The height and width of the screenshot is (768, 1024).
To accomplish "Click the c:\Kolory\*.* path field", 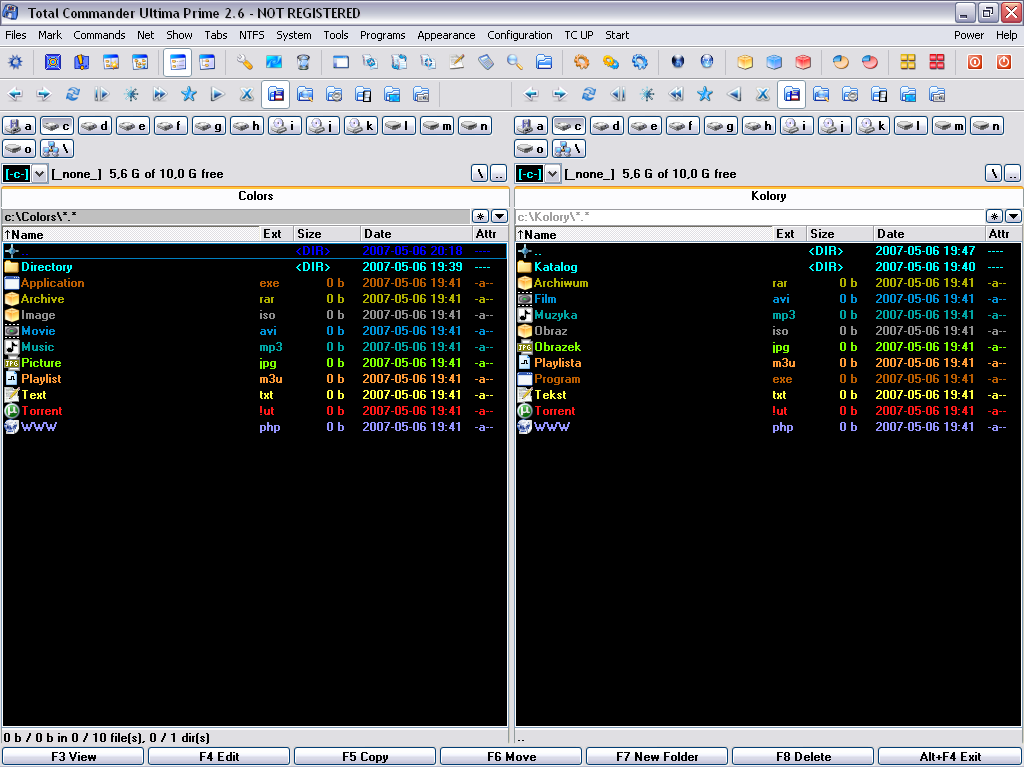I will tap(750, 217).
